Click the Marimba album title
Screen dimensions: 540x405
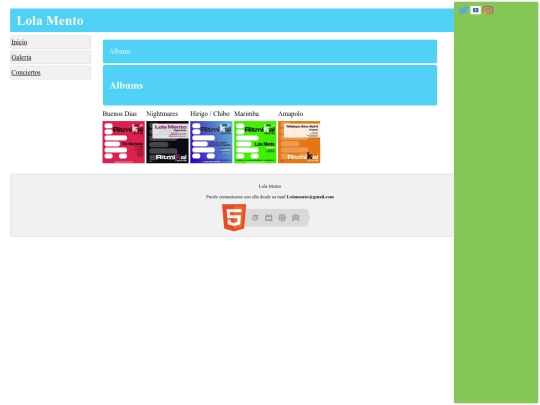(247, 114)
